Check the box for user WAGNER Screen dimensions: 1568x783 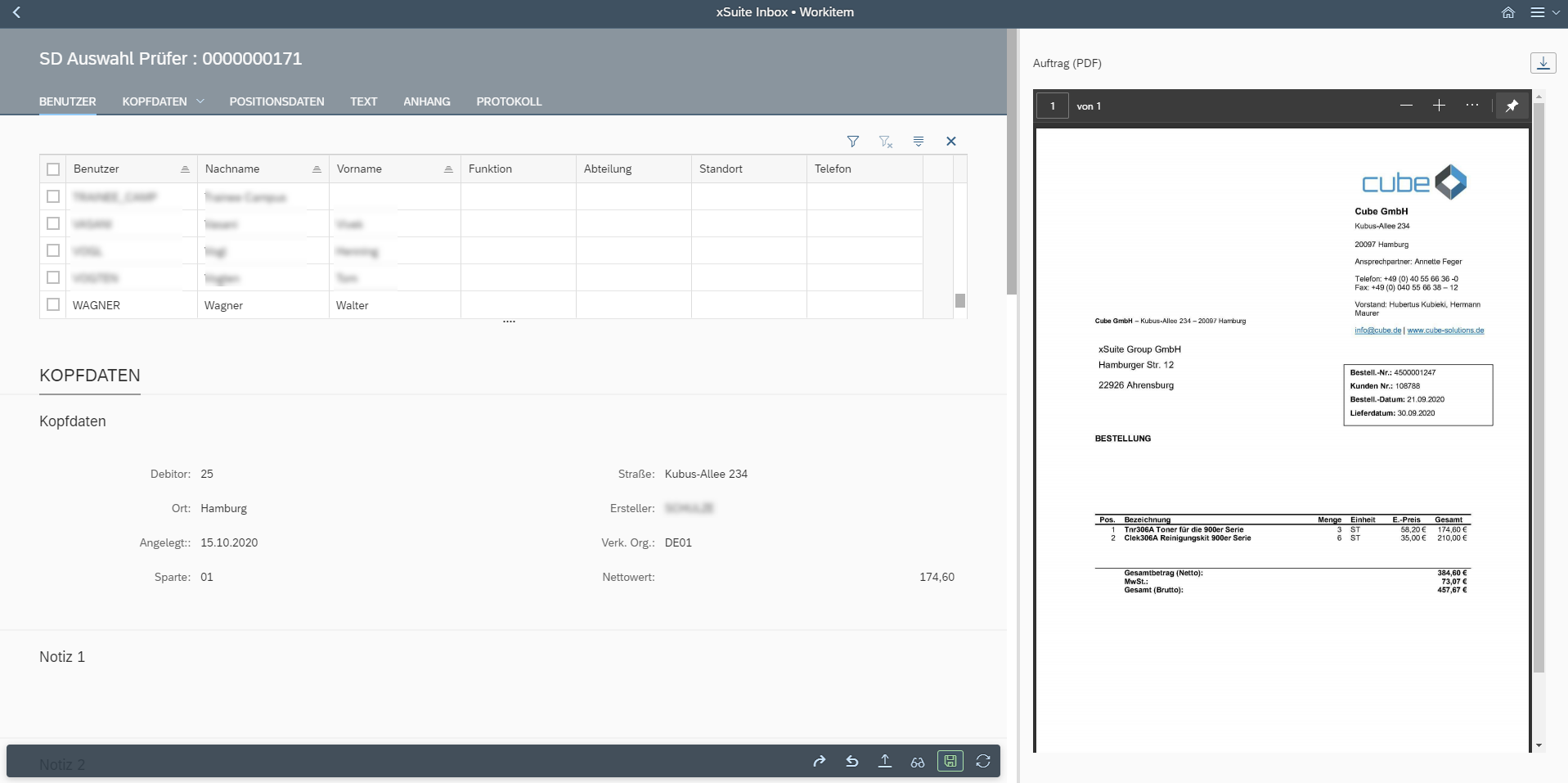53,304
